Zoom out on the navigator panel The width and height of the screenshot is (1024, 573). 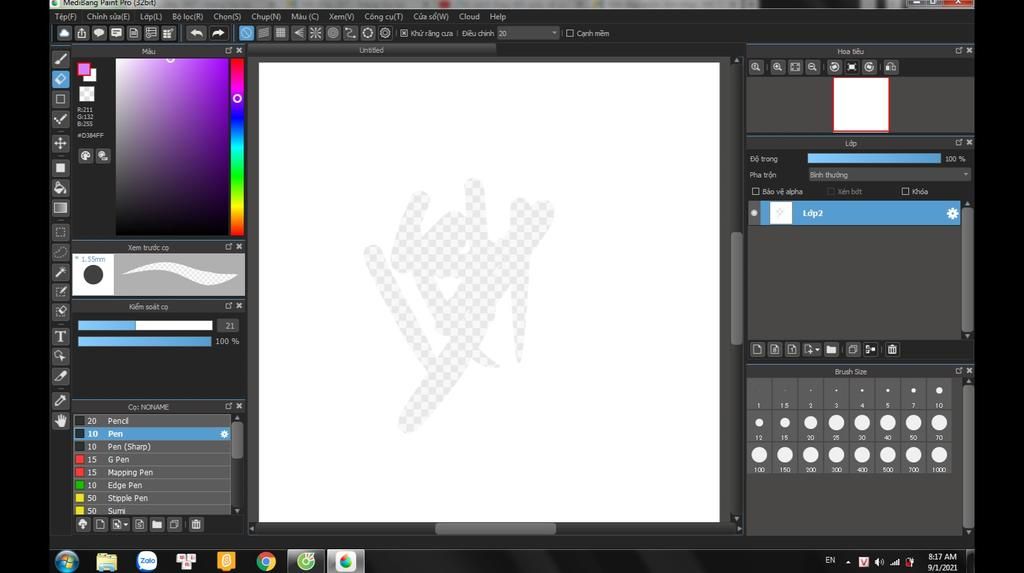pos(812,67)
